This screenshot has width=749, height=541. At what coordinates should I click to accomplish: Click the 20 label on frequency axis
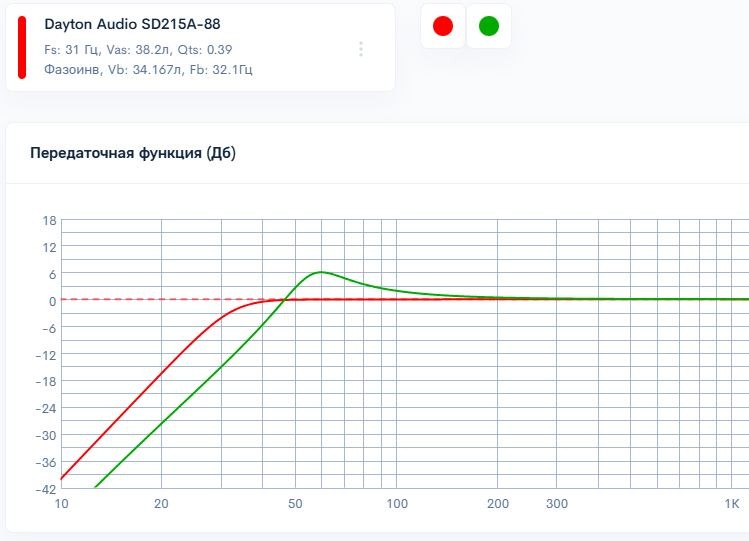pyautogui.click(x=161, y=503)
